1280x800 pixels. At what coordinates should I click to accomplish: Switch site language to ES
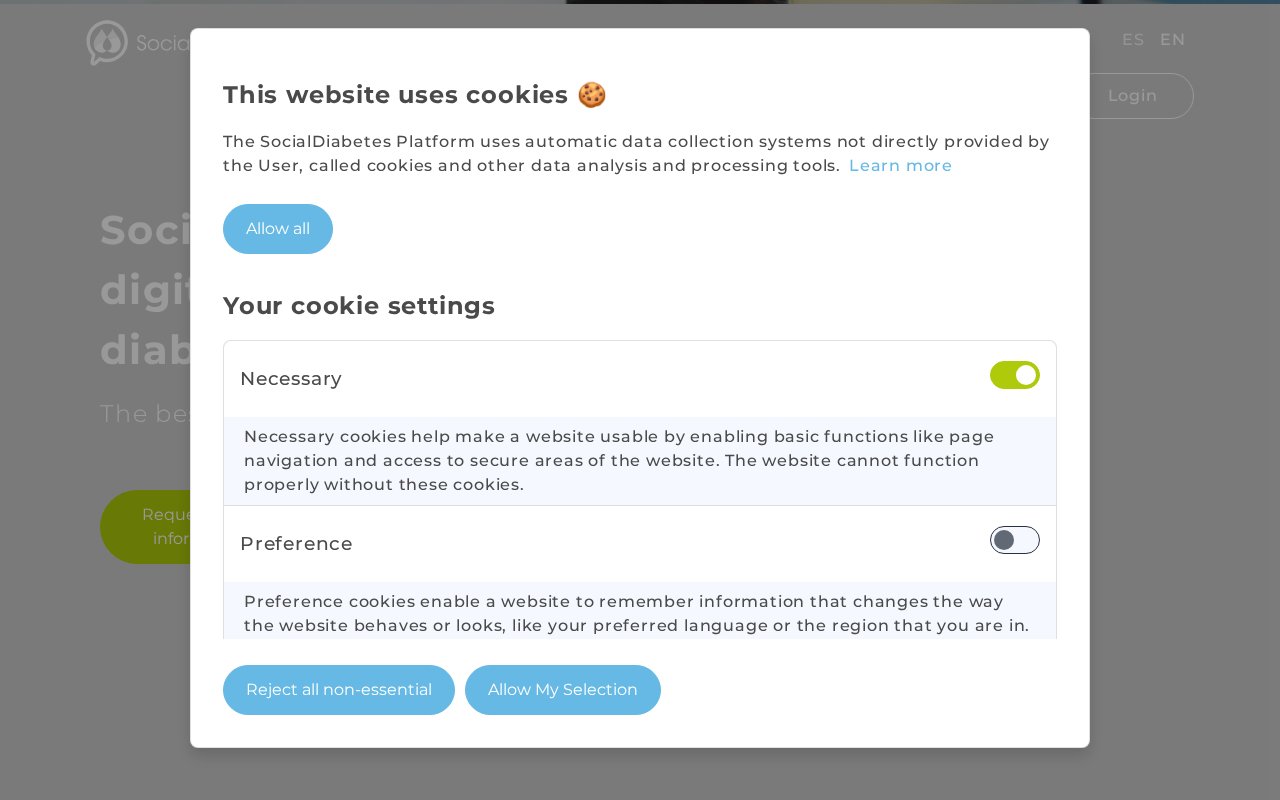pyautogui.click(x=1133, y=40)
